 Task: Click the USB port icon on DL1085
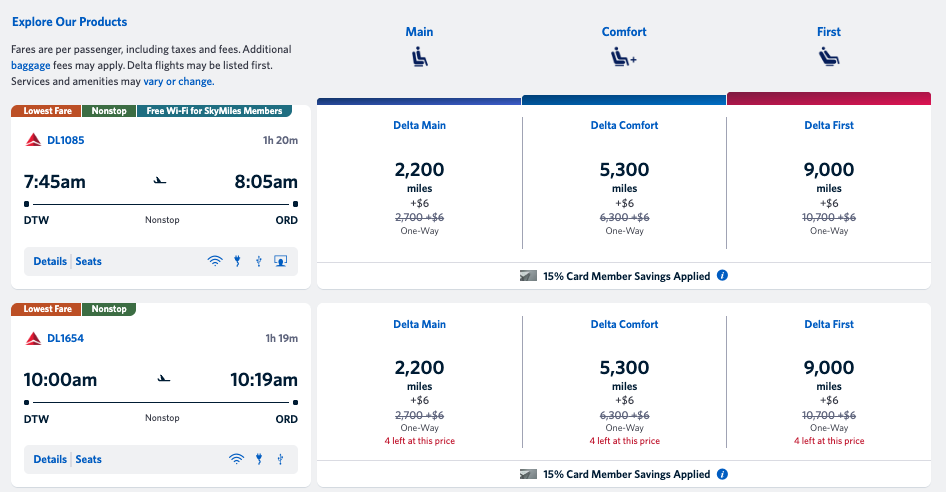[x=259, y=261]
